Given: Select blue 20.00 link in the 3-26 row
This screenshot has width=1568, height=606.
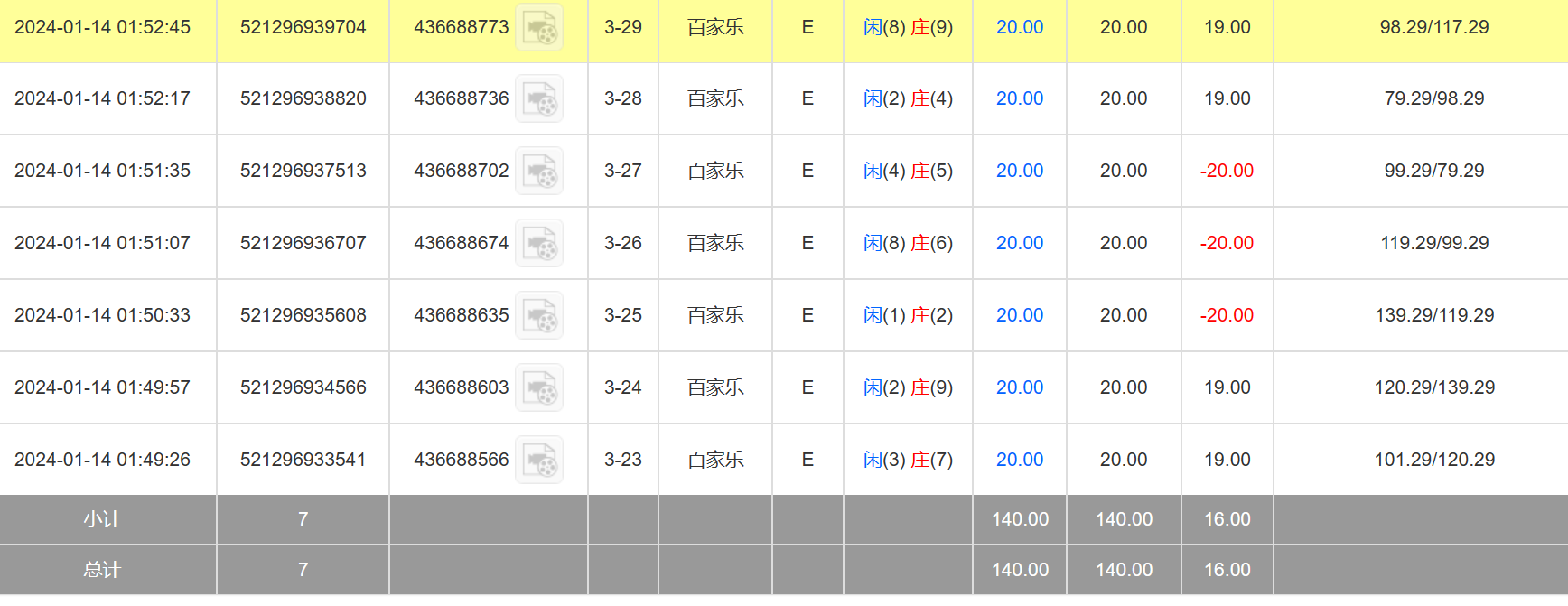Looking at the screenshot, I should click(x=1019, y=243).
